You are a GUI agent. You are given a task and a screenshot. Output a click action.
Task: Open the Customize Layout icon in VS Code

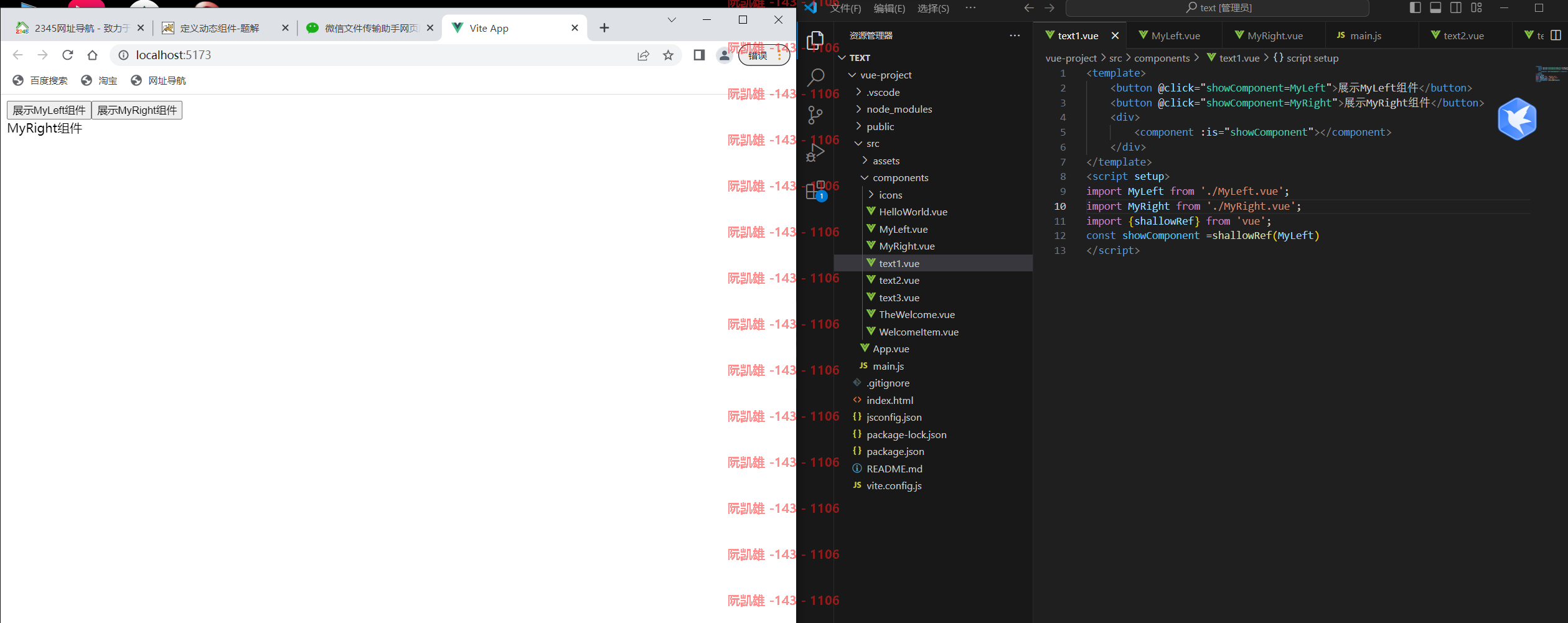pos(1476,7)
